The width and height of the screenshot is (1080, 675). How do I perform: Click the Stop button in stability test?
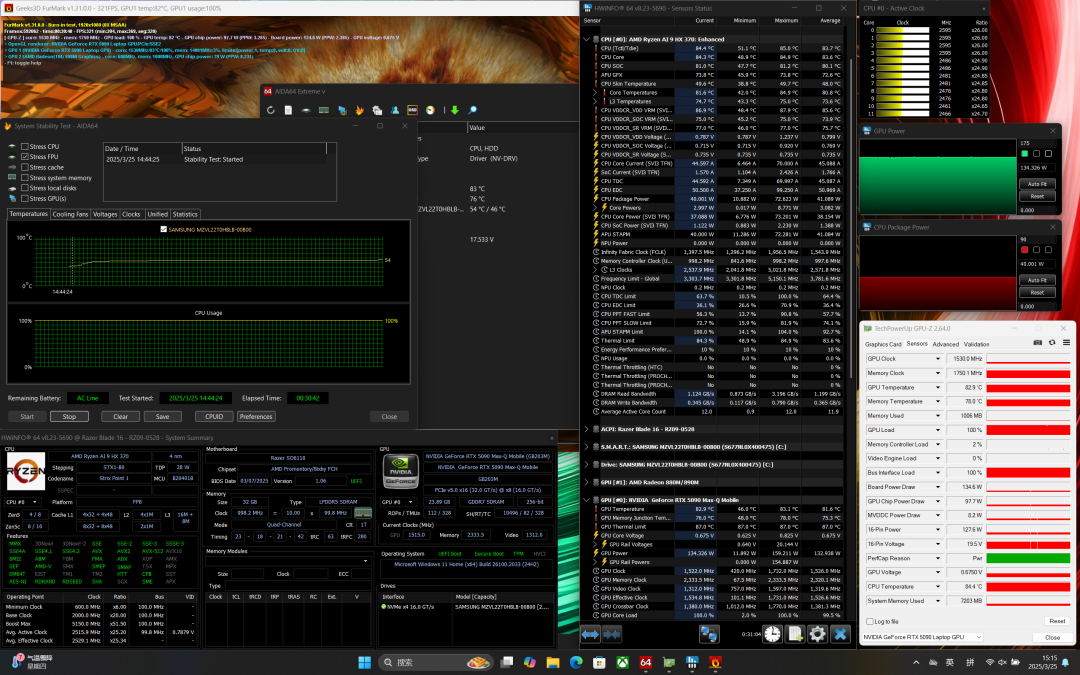click(69, 417)
